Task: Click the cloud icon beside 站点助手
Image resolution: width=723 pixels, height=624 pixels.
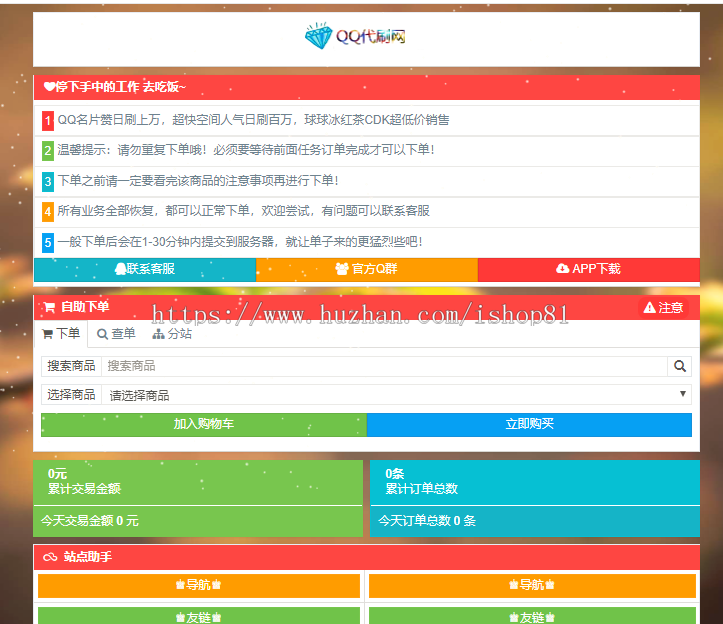Action: 50,557
